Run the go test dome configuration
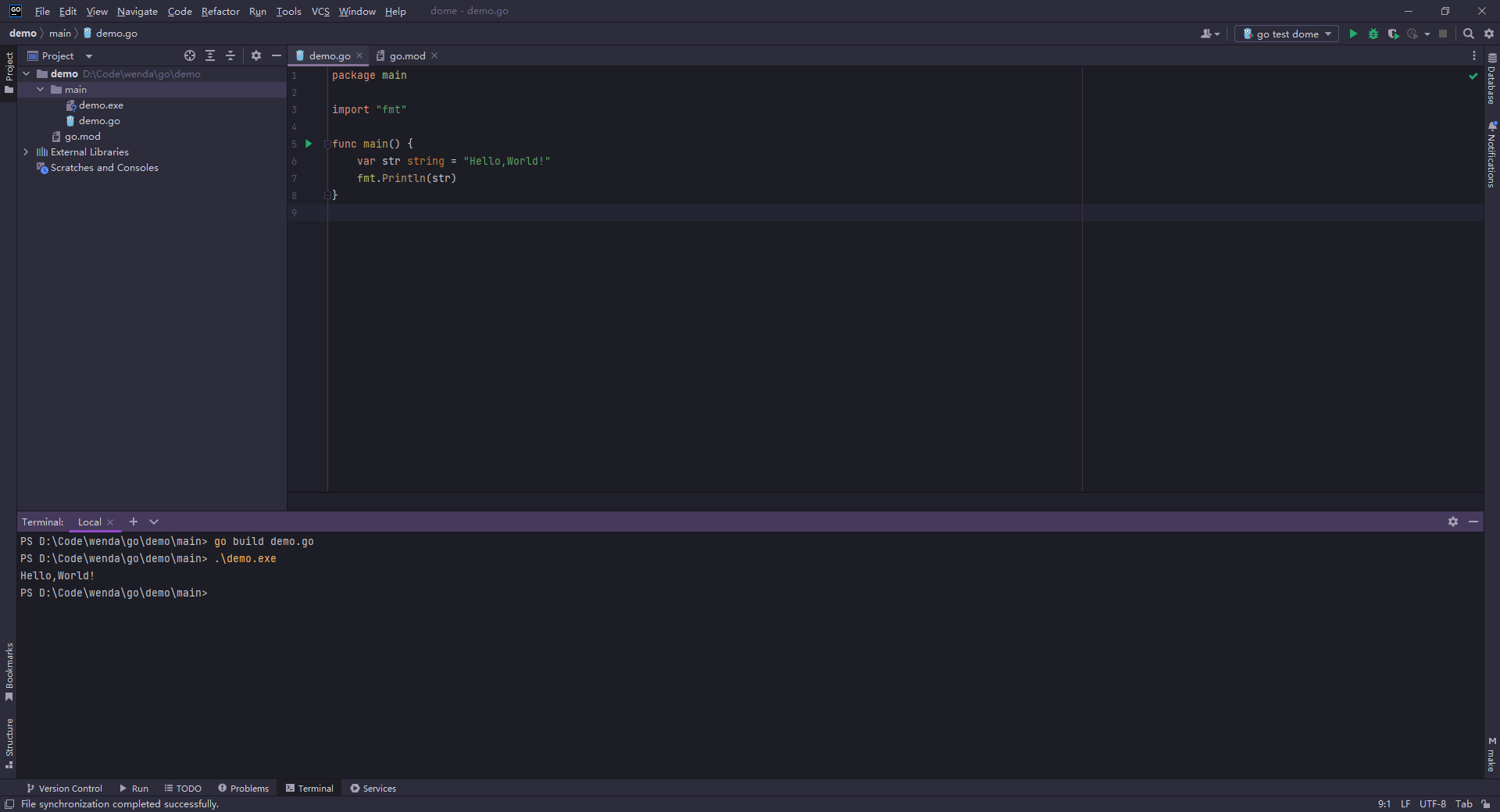 1353,34
